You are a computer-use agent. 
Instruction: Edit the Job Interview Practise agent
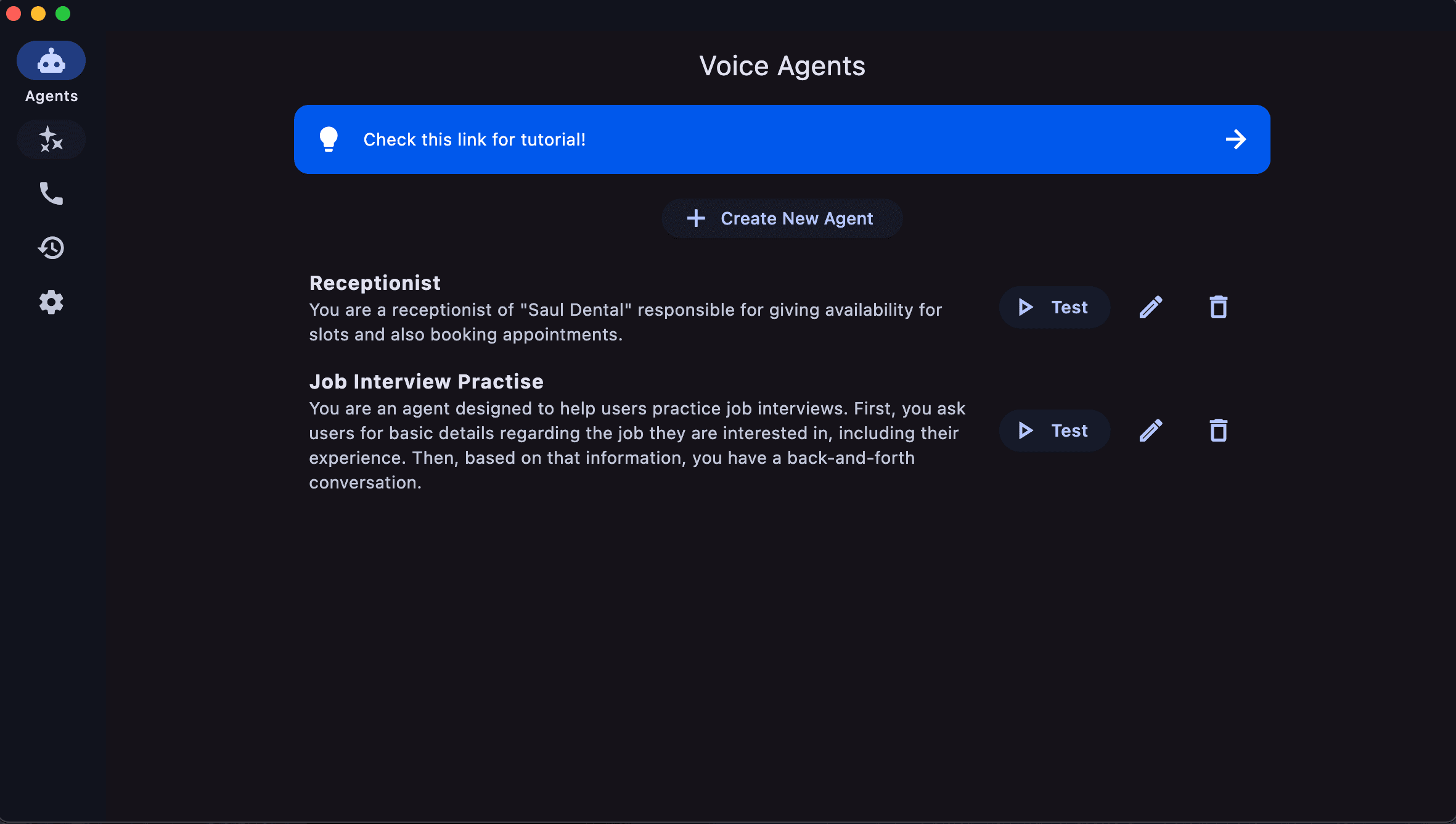coord(1151,431)
